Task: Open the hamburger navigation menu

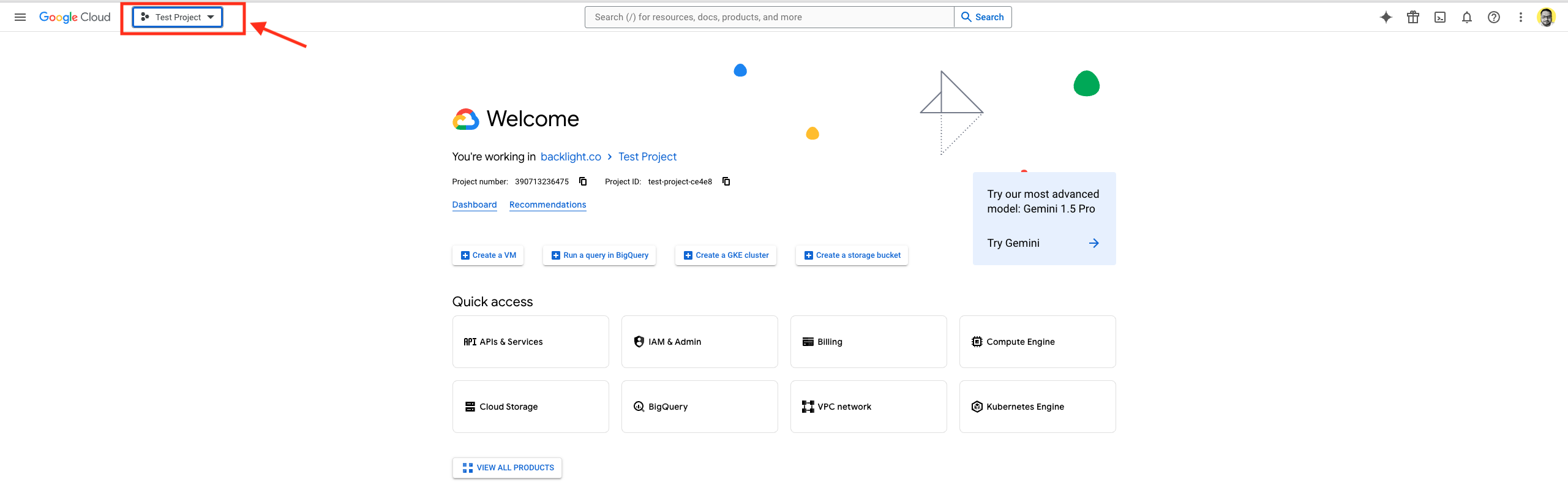Action: pos(20,17)
